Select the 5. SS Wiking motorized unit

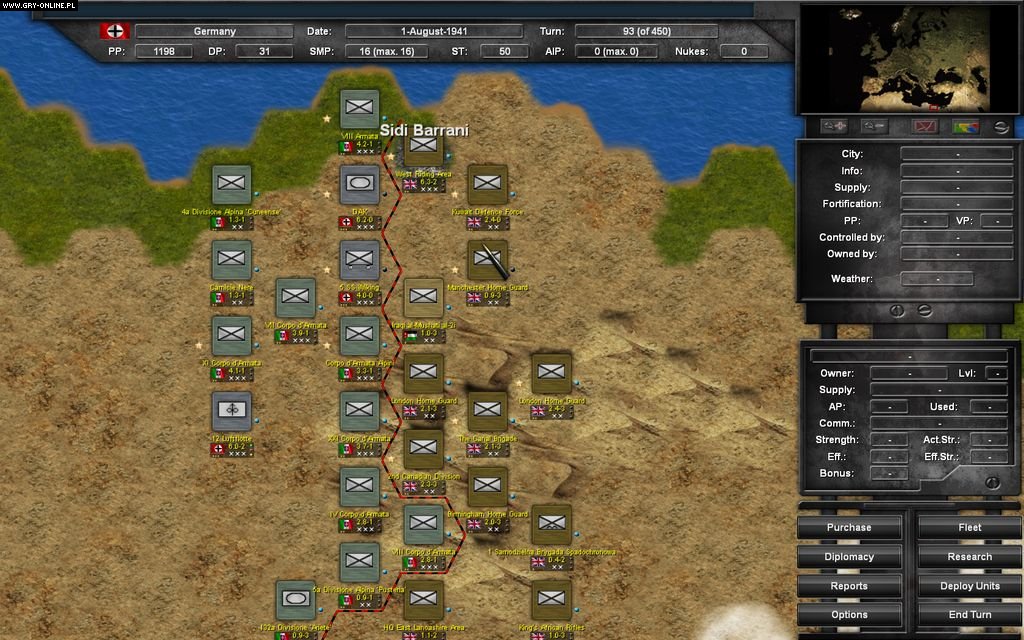pyautogui.click(x=359, y=260)
